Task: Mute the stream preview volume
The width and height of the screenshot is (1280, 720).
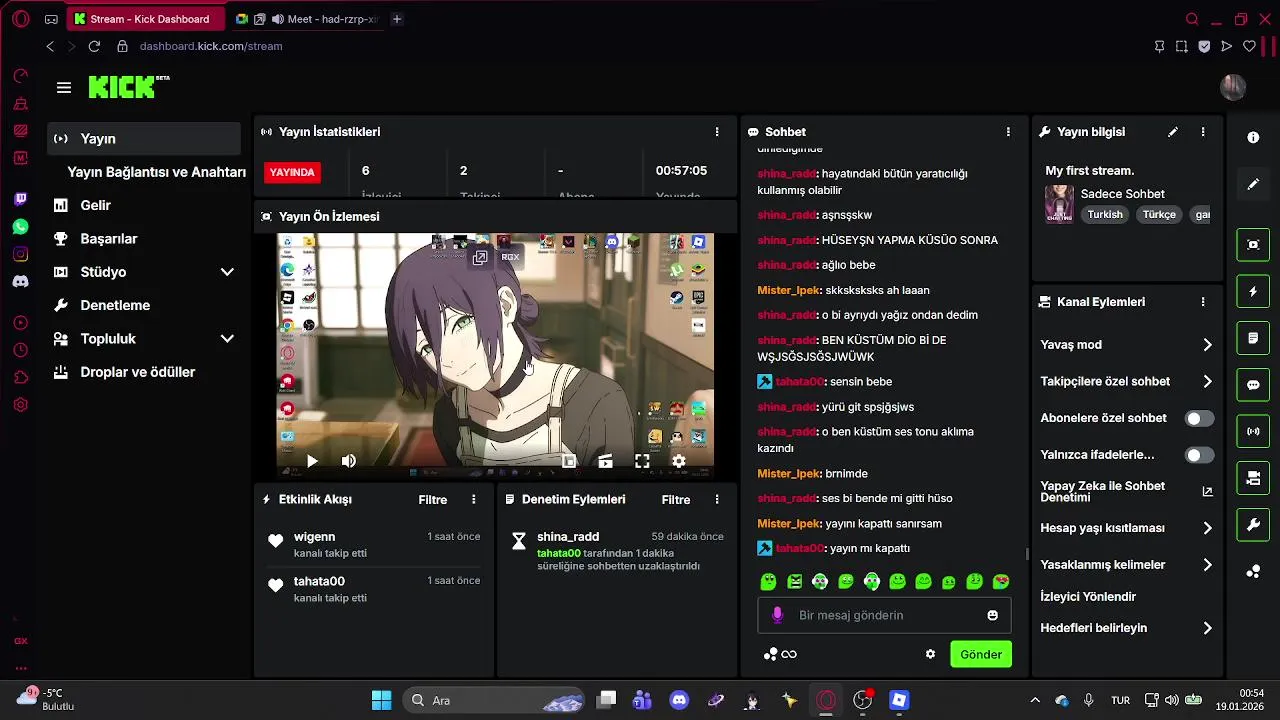Action: pyautogui.click(x=348, y=461)
